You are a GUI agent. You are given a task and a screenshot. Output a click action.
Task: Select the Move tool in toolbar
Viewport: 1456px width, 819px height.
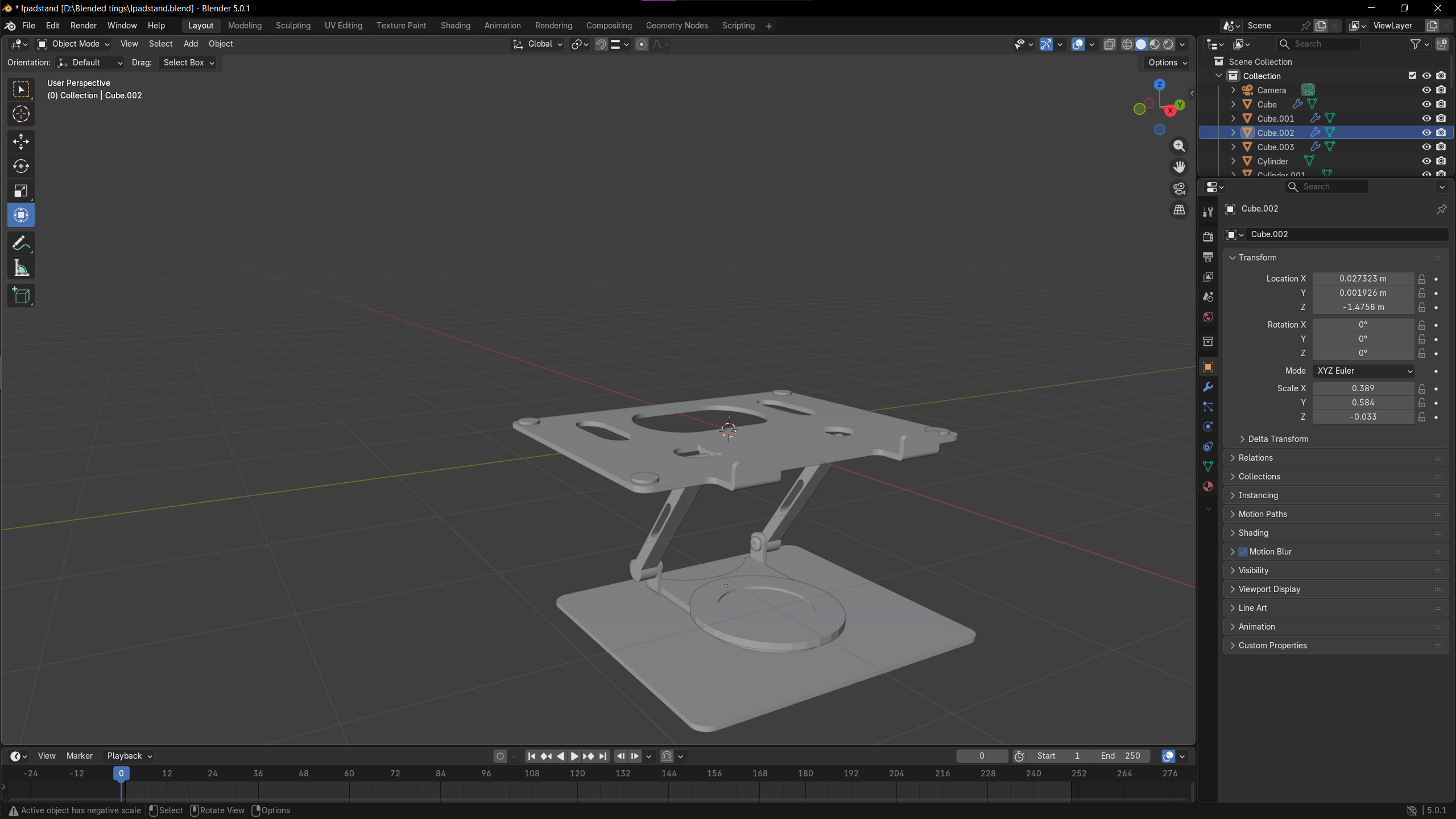point(21,141)
